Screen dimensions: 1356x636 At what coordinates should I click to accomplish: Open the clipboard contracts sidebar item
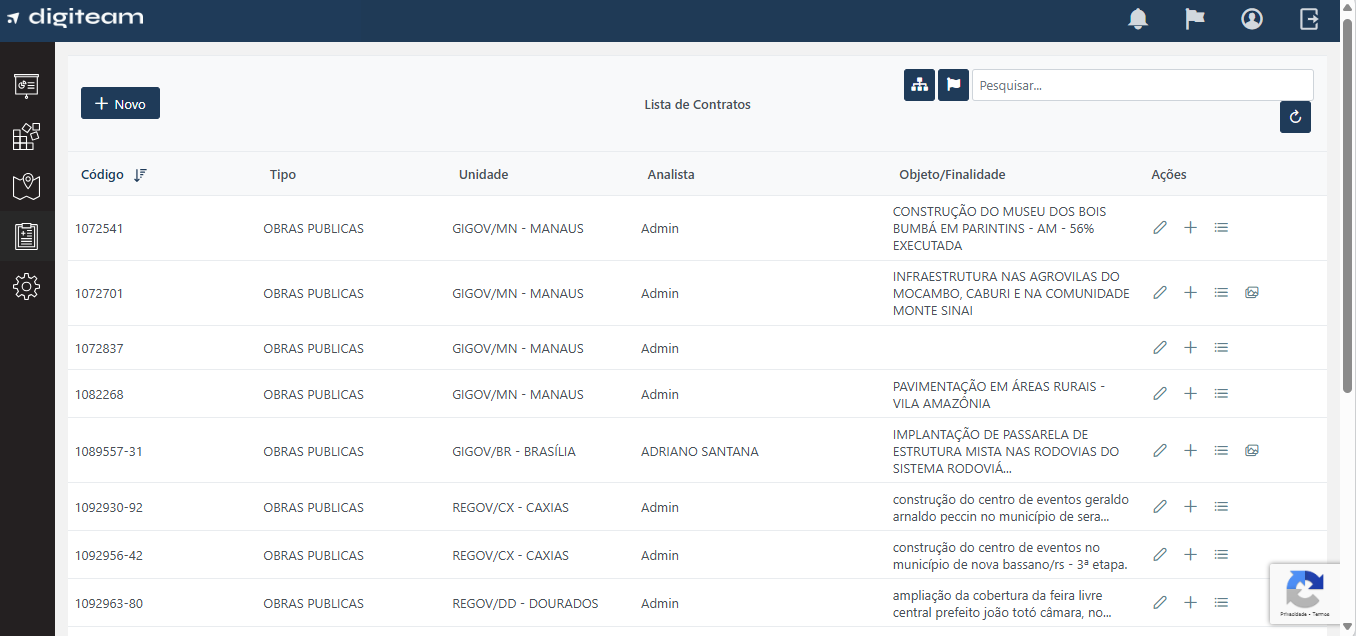pyautogui.click(x=27, y=236)
